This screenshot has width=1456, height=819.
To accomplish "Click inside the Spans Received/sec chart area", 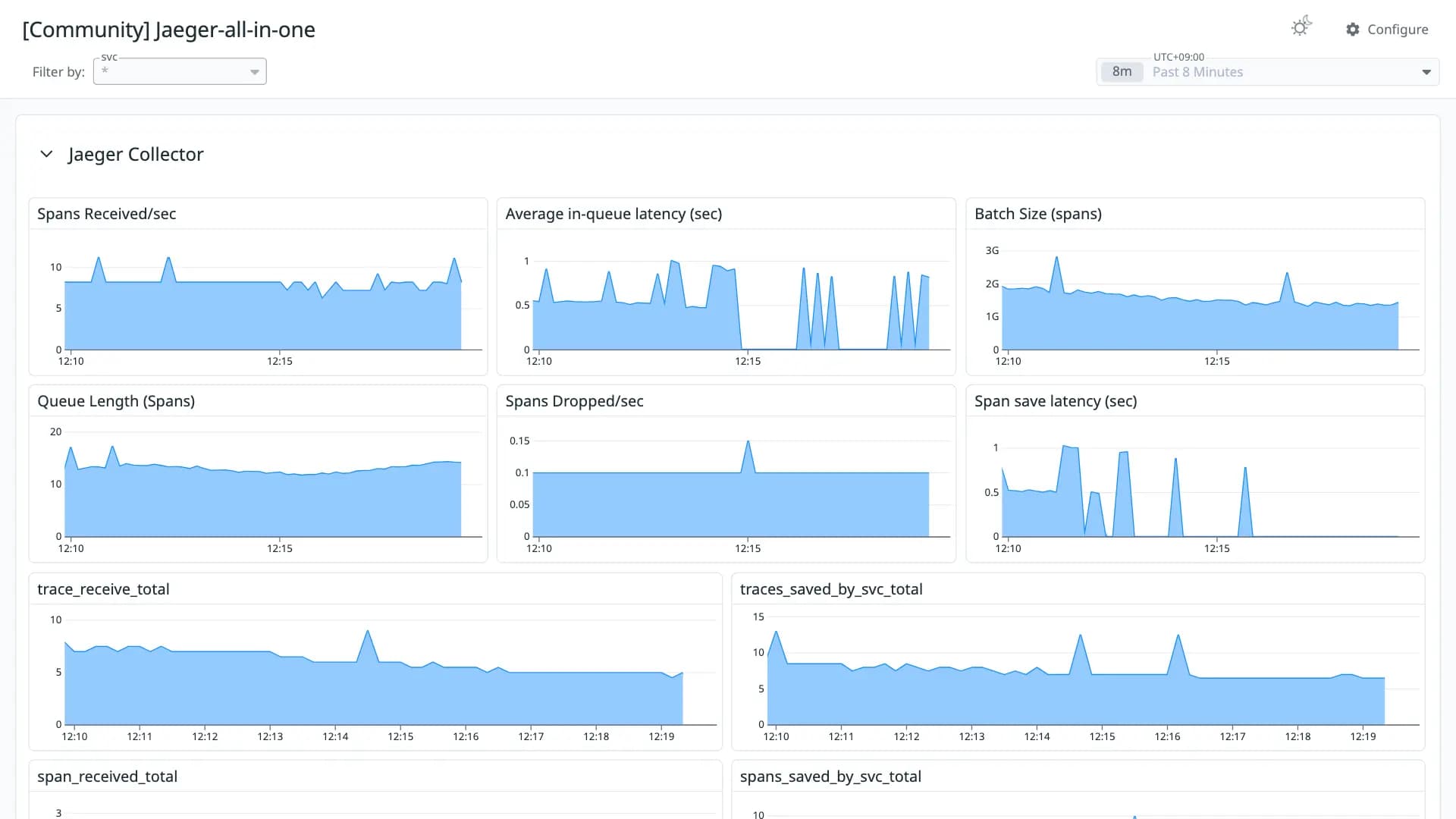I will 262,303.
